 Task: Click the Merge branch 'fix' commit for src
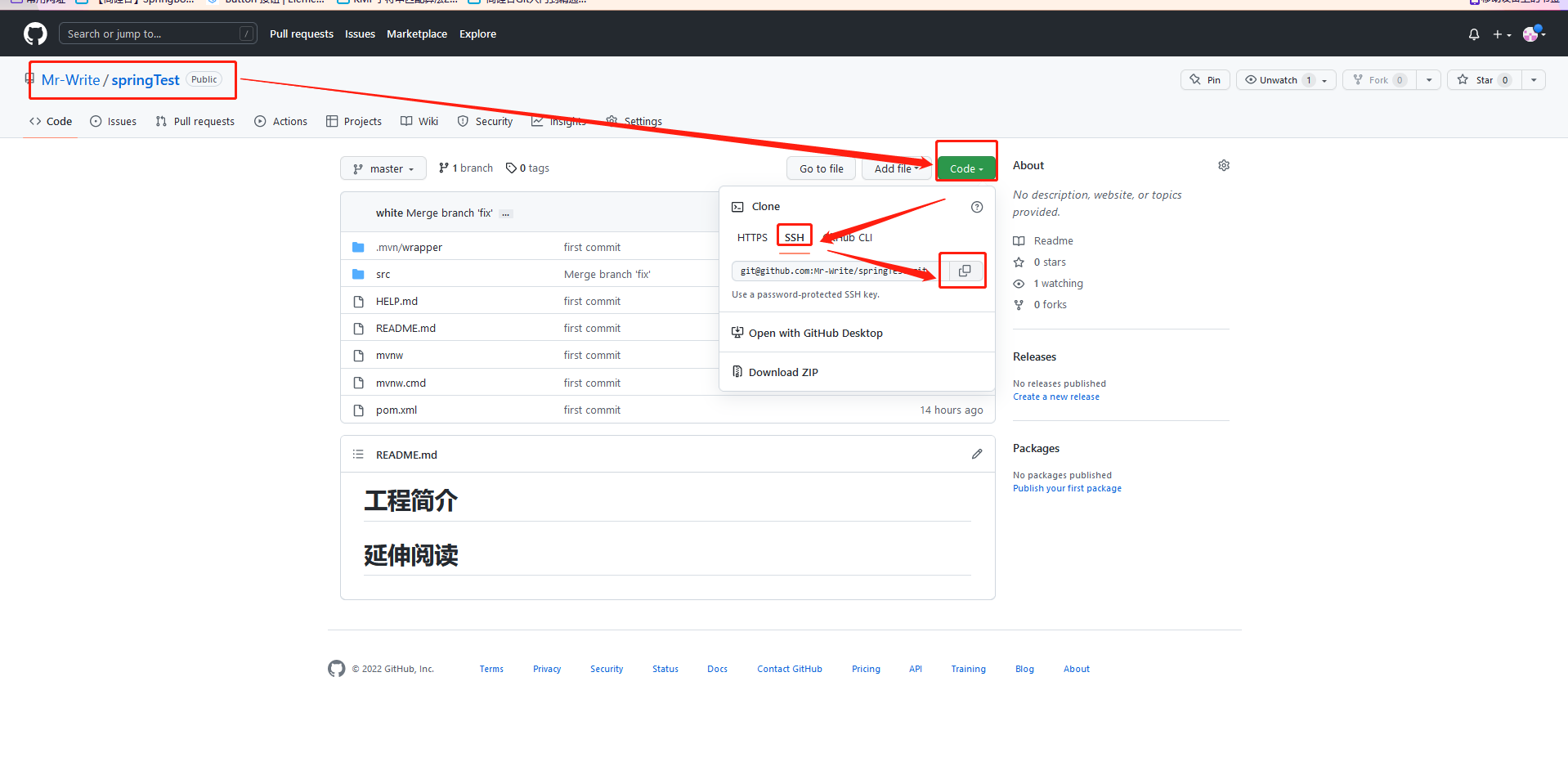click(x=607, y=275)
